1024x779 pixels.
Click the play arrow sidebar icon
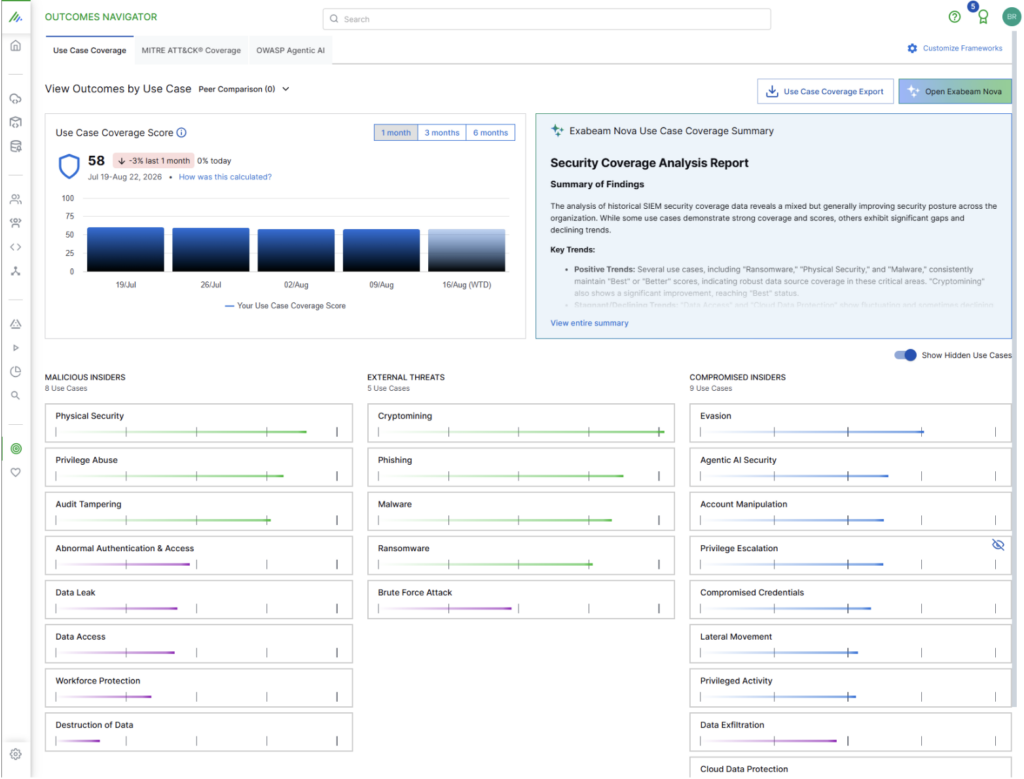[x=16, y=348]
